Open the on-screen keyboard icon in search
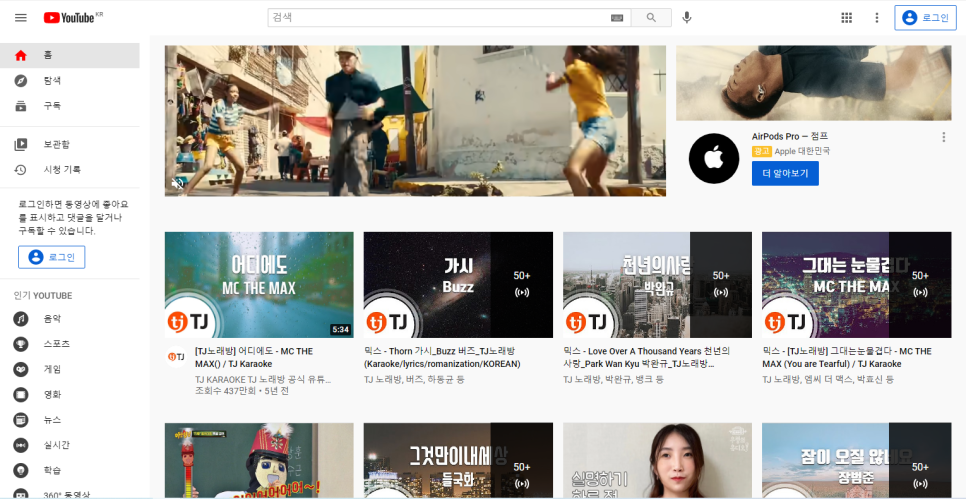Viewport: 966px width, 499px height. (617, 18)
